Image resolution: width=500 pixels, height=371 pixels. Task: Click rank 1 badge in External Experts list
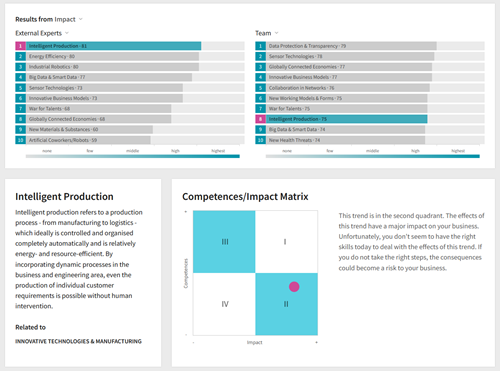pos(20,46)
